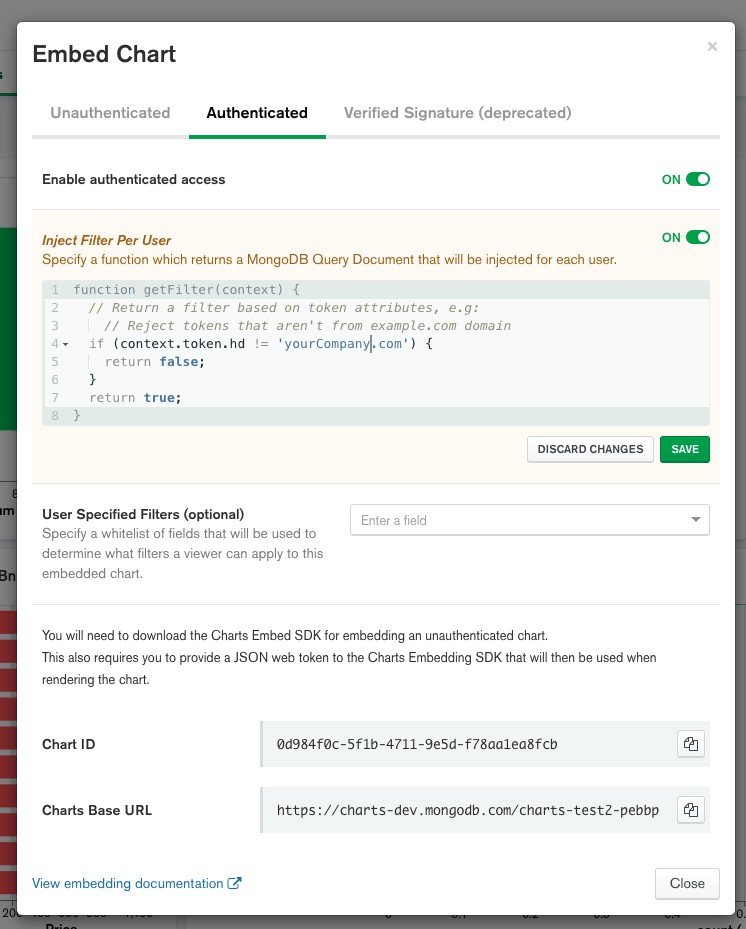This screenshot has height=929, width=746.
Task: Click line number 8 in code gutter
Action: pyautogui.click(x=55, y=415)
